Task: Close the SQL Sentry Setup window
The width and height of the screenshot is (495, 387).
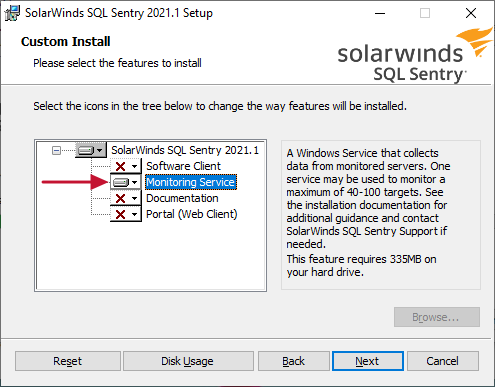Action: tap(471, 13)
